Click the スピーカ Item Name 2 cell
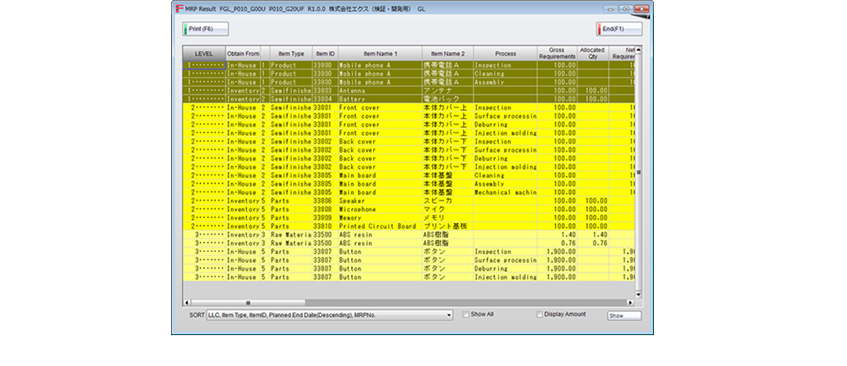847x366 pixels. click(x=448, y=200)
